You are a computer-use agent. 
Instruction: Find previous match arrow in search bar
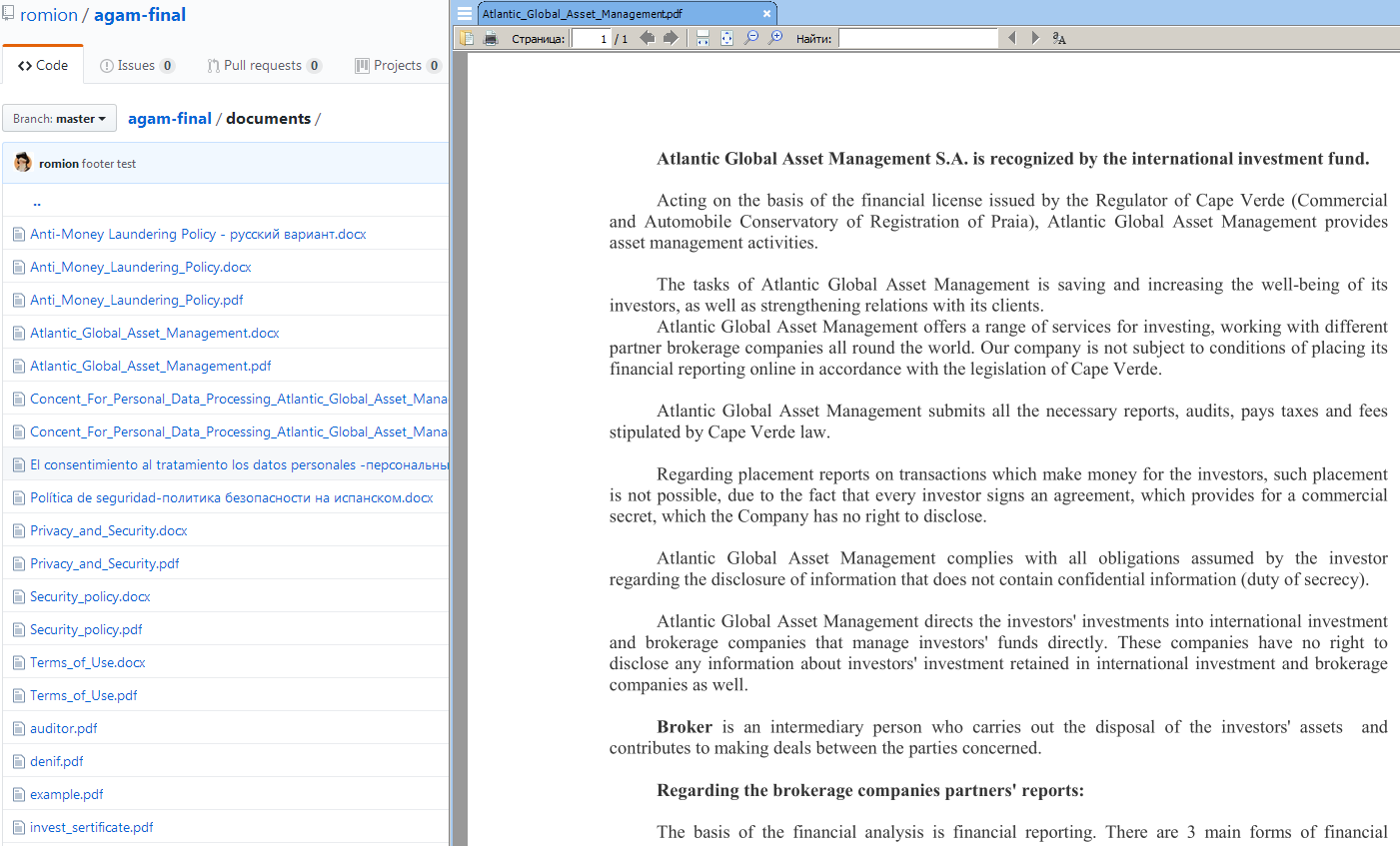click(1011, 38)
